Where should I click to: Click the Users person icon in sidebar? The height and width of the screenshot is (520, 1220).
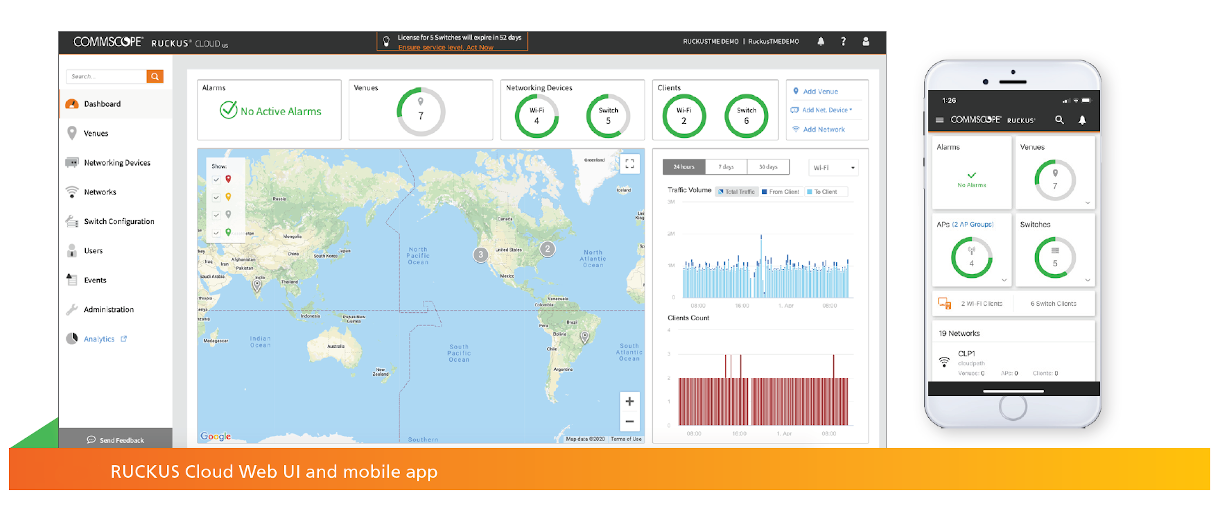pos(72,251)
